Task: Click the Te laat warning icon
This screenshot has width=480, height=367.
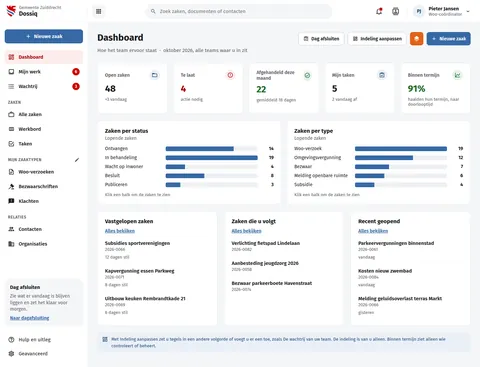Action: point(230,75)
